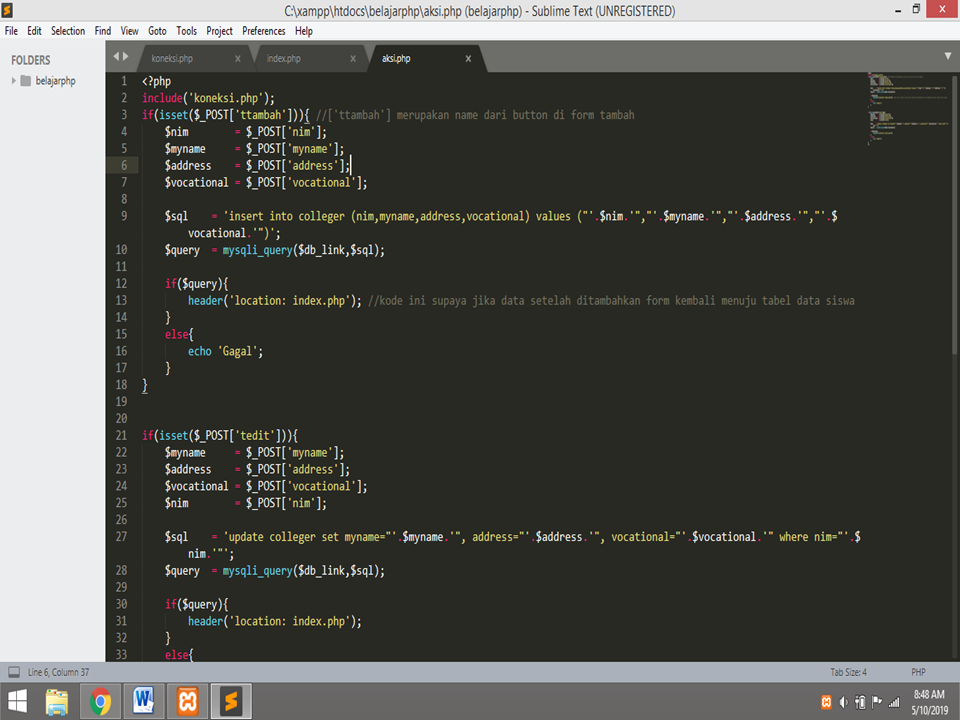Viewport: 960px width, 720px height.
Task: Open the Goto menu
Action: click(157, 30)
